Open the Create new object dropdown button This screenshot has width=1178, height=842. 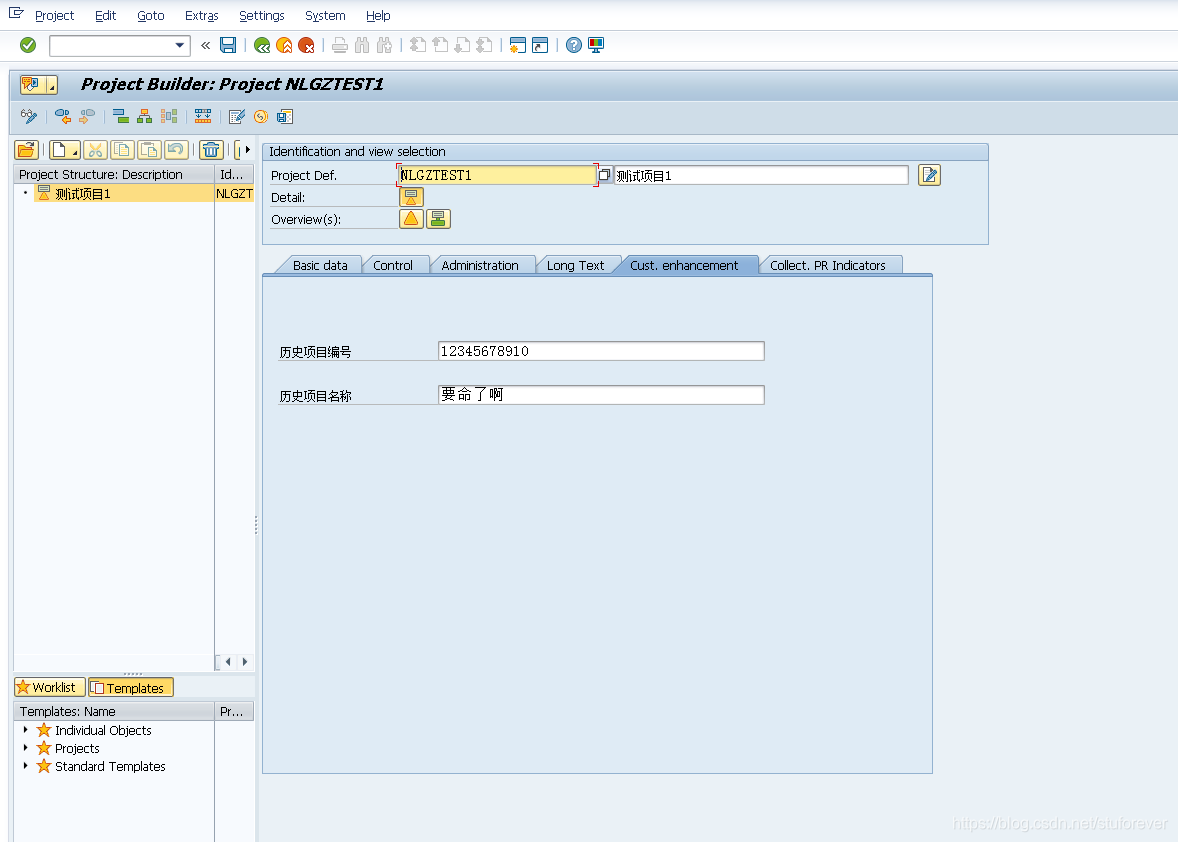65,150
